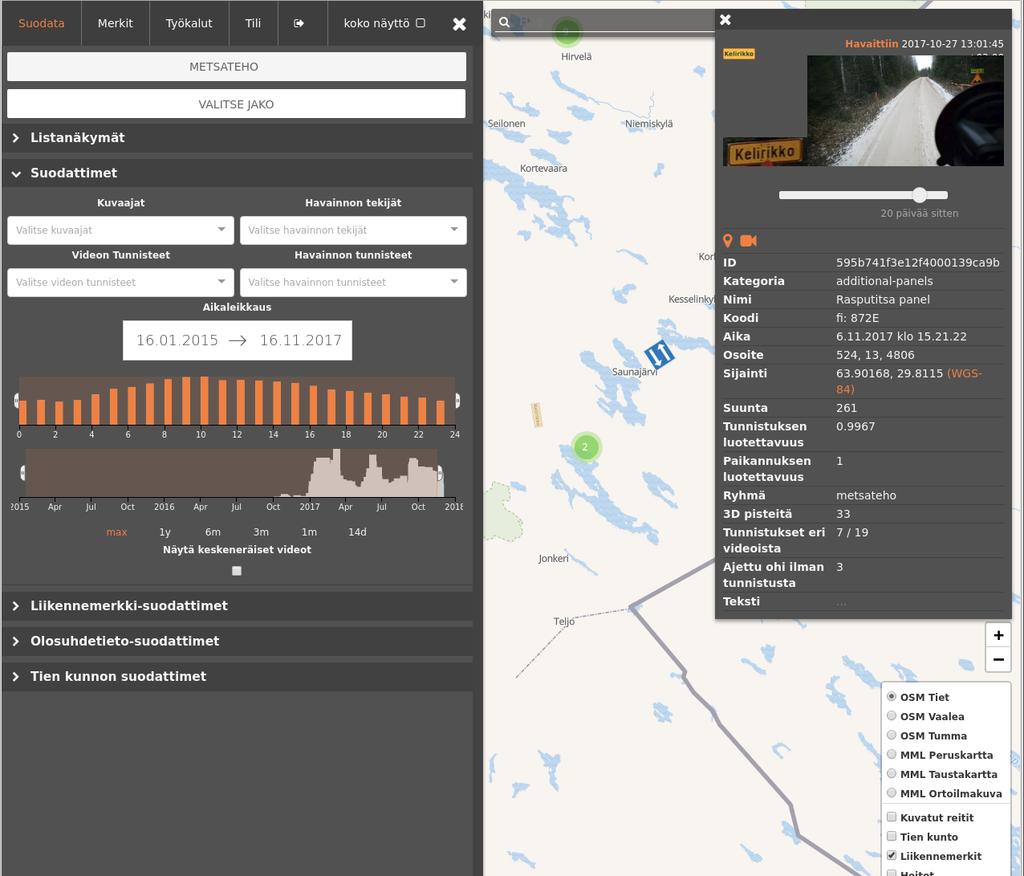Screen dimensions: 1024x876
Task: Select the 6m time range
Action: pos(213,532)
